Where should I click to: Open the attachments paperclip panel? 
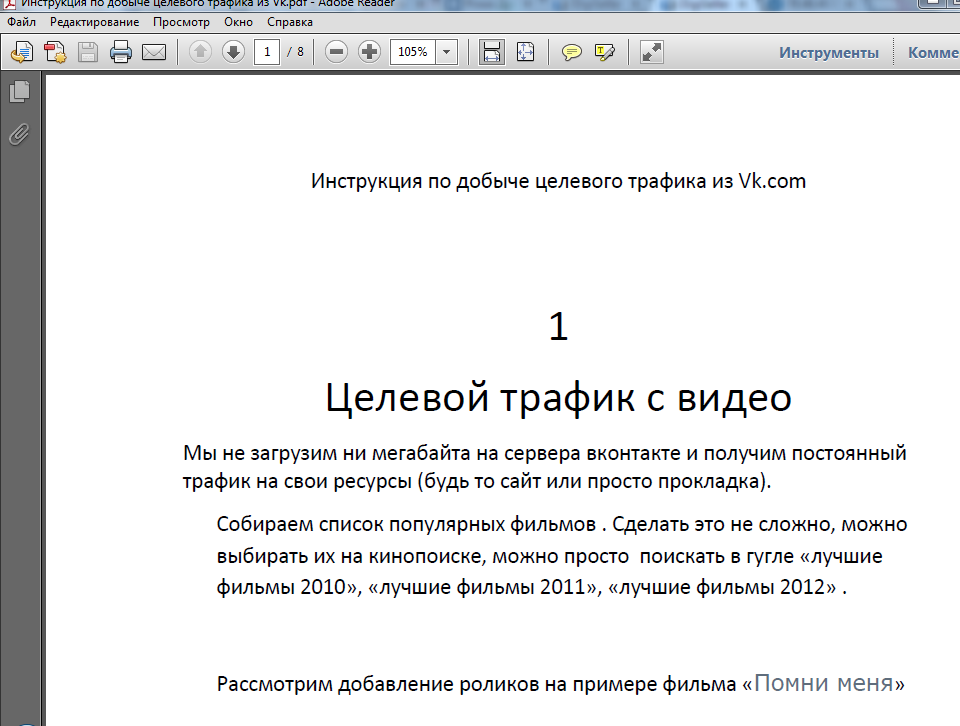(19, 135)
